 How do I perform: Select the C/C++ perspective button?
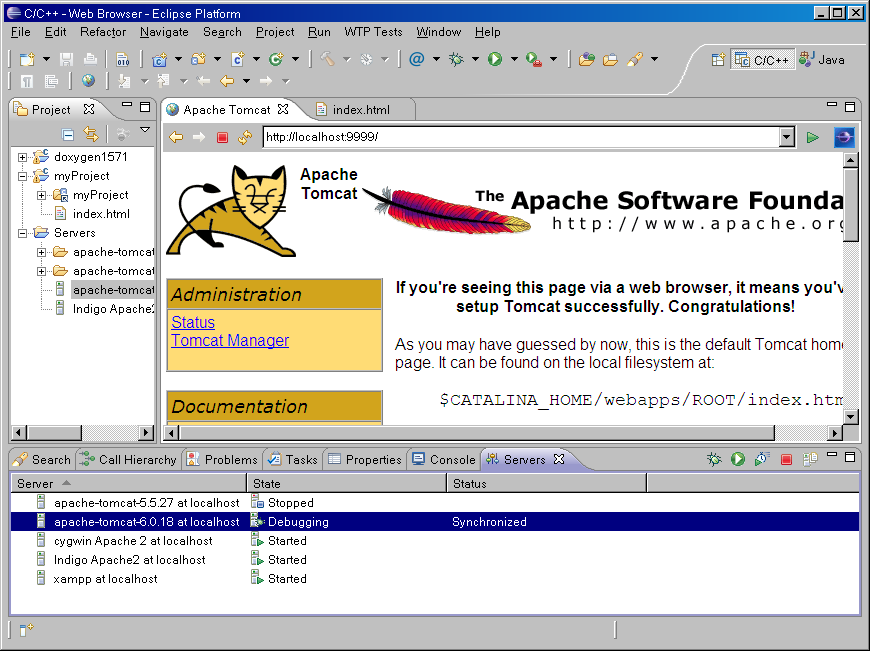[762, 60]
